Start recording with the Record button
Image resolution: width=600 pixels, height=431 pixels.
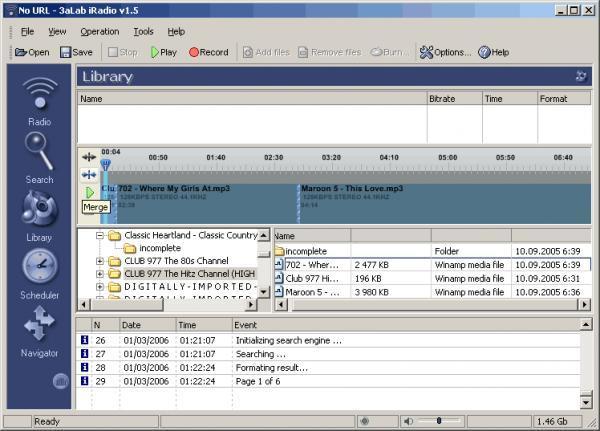point(209,52)
